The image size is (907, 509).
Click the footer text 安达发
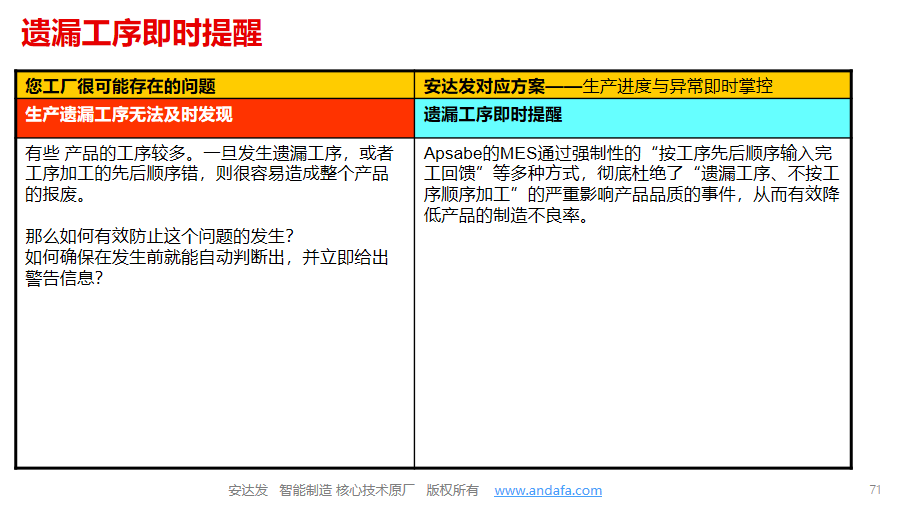248,490
